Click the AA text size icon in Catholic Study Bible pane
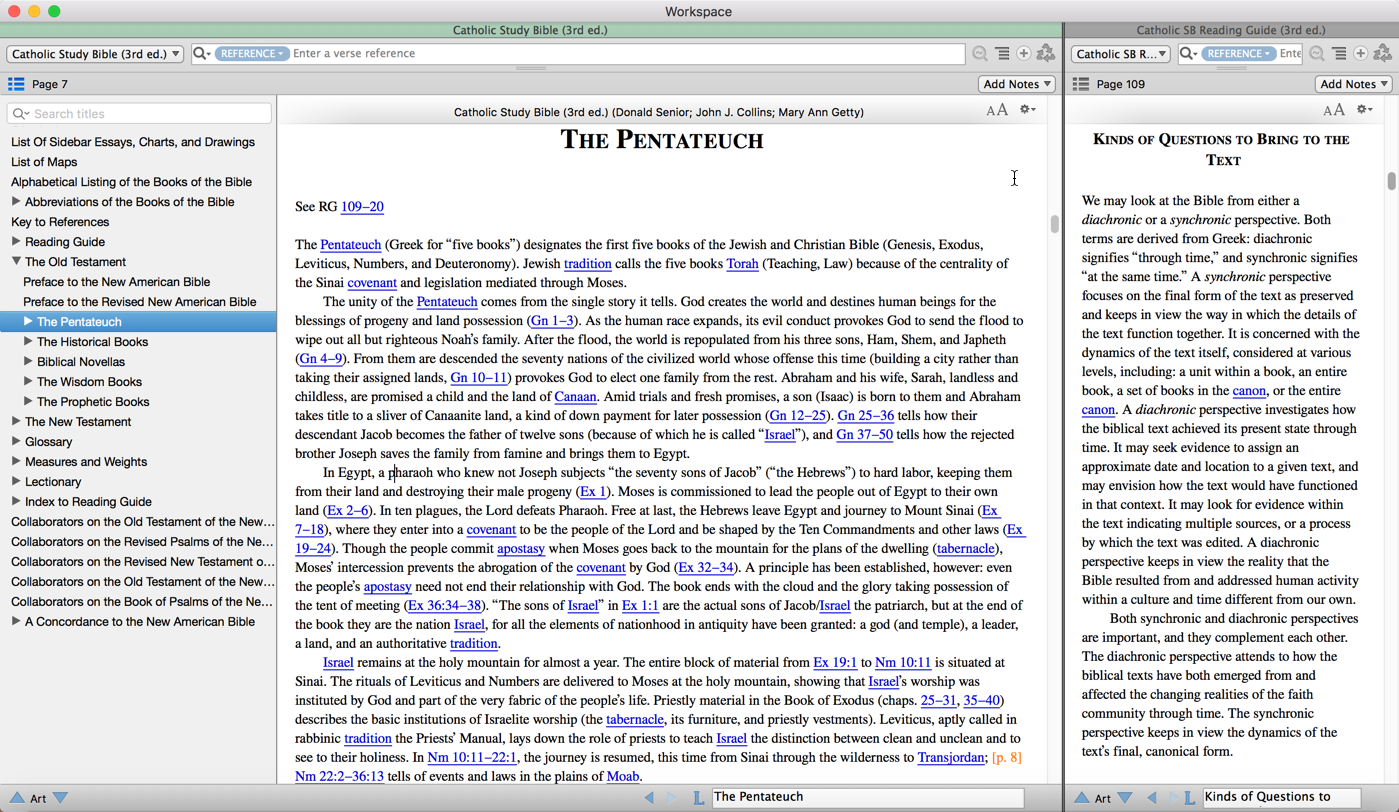Viewport: 1399px width, 812px height. tap(997, 110)
